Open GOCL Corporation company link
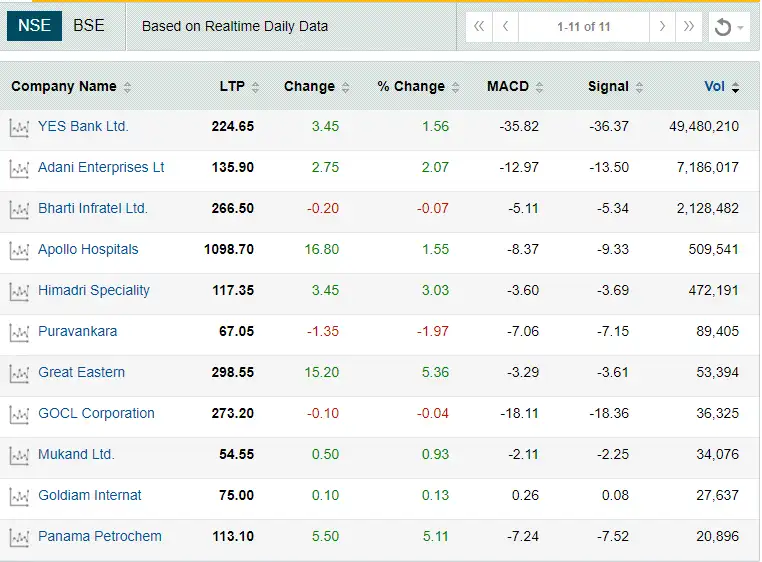This screenshot has height=562, width=762. pyautogui.click(x=96, y=414)
